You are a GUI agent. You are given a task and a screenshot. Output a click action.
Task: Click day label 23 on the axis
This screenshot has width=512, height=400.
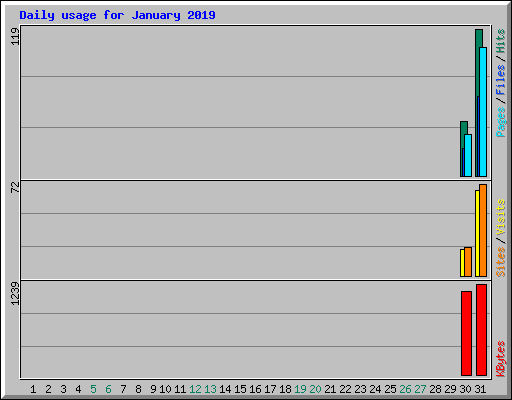[360, 389]
